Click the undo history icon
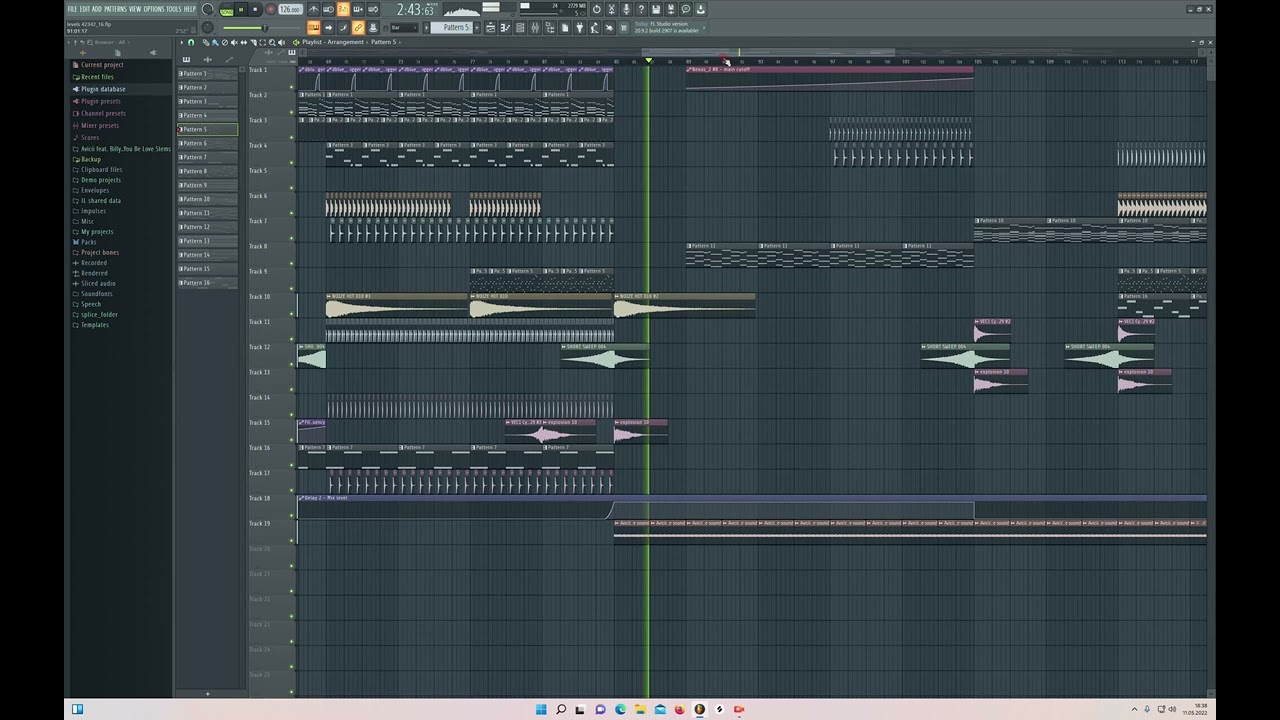This screenshot has height=720, width=1280. click(597, 9)
